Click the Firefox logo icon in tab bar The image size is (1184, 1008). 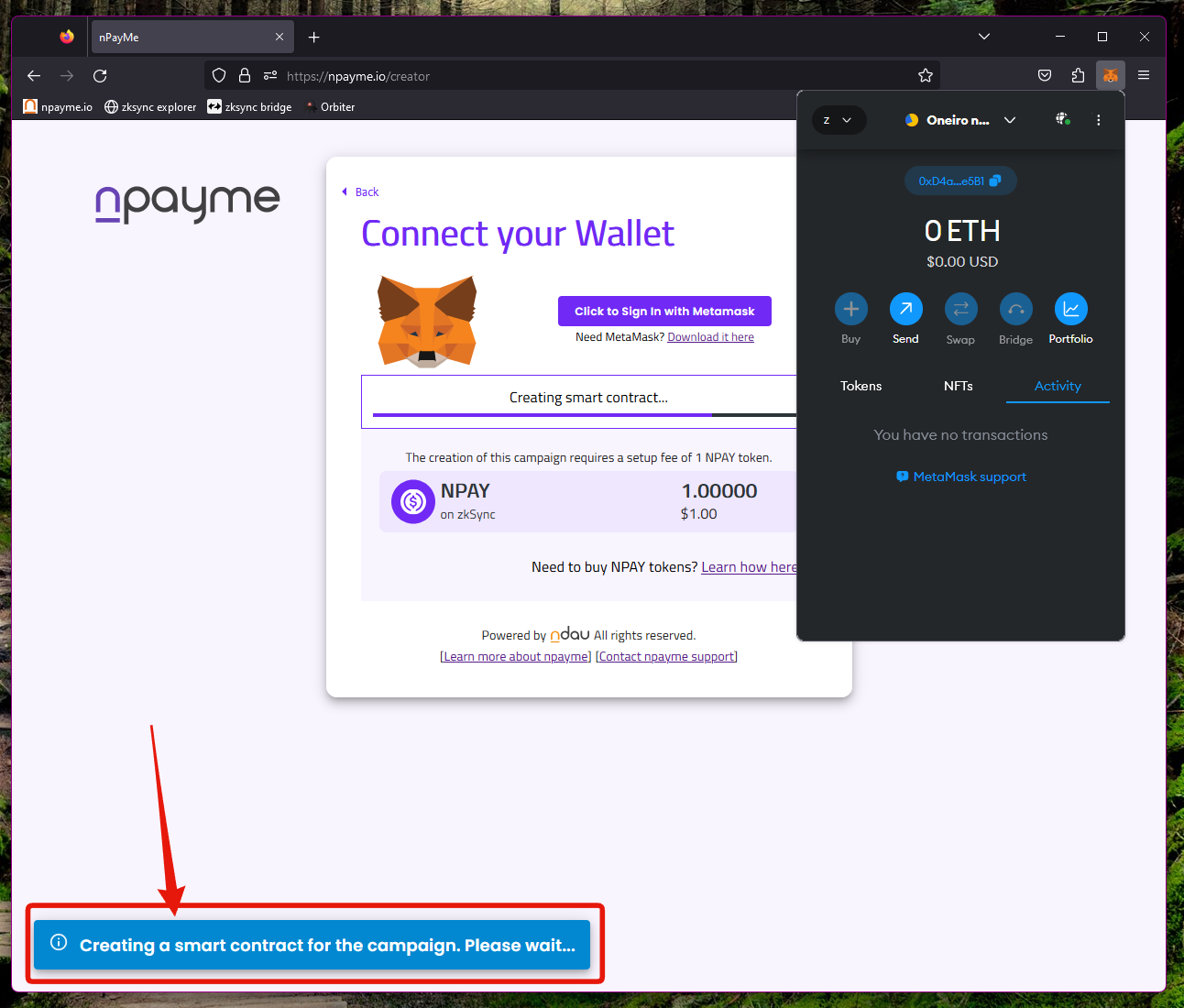point(67,37)
